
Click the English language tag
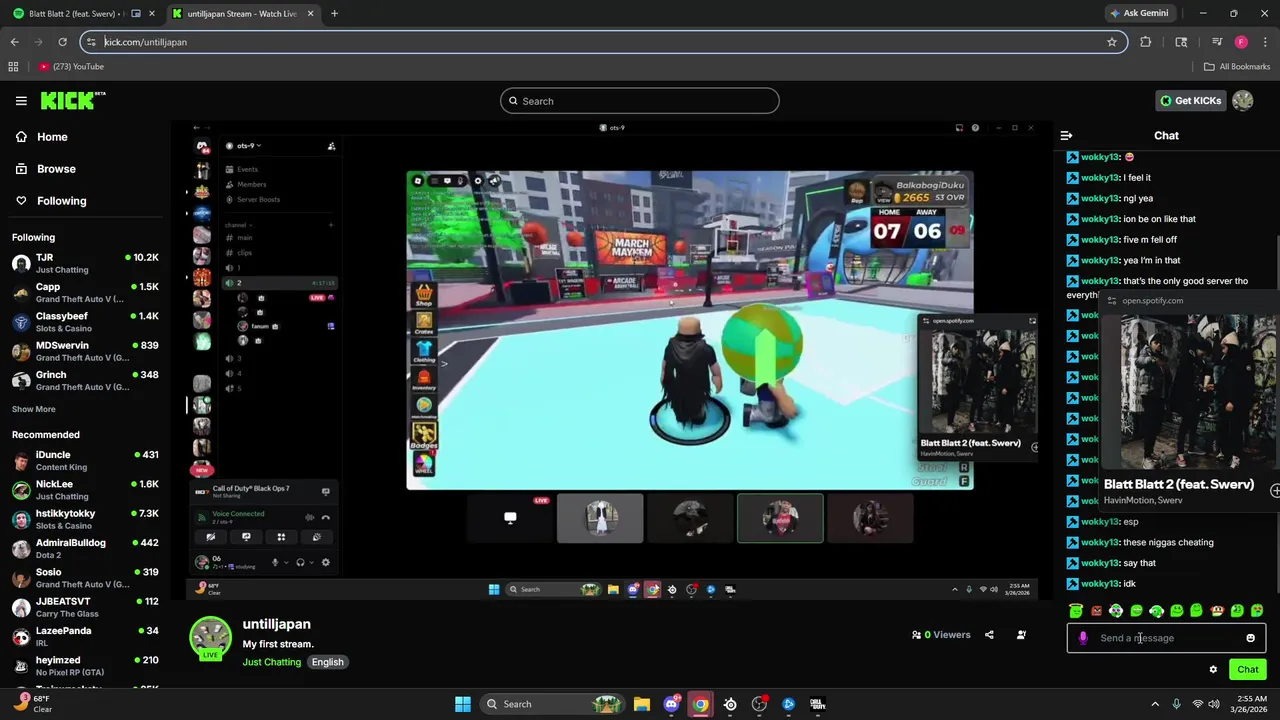point(327,662)
